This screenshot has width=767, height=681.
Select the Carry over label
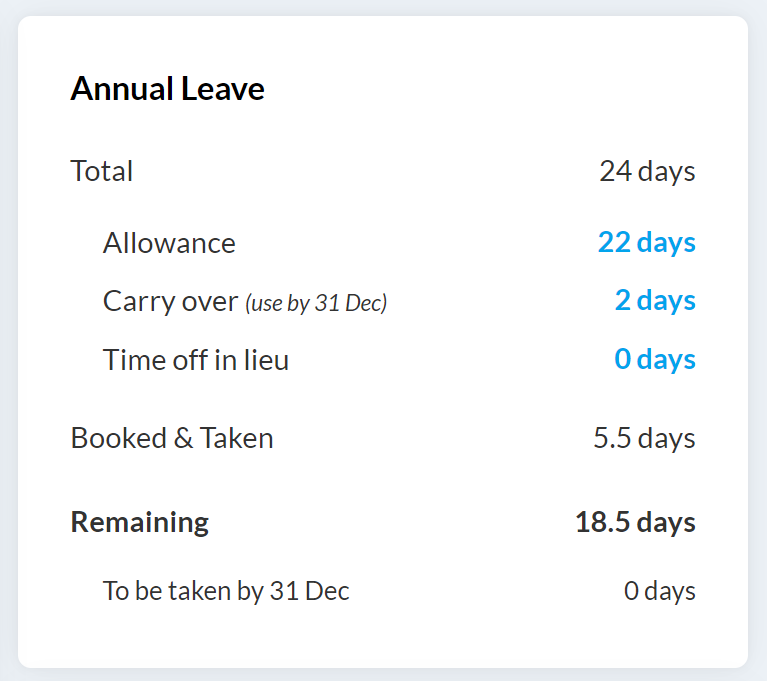(x=170, y=302)
